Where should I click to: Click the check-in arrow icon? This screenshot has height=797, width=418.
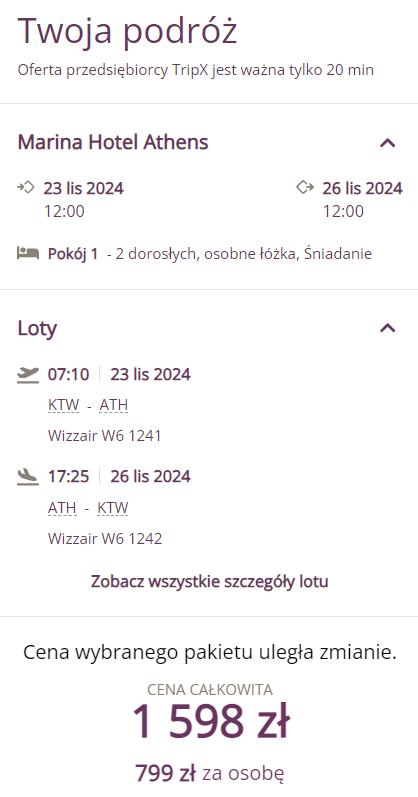click(26, 187)
